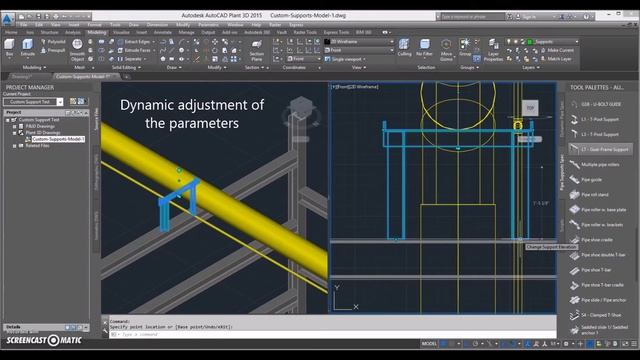
Task: Open a new drawing tab with plus
Action: 127,76
